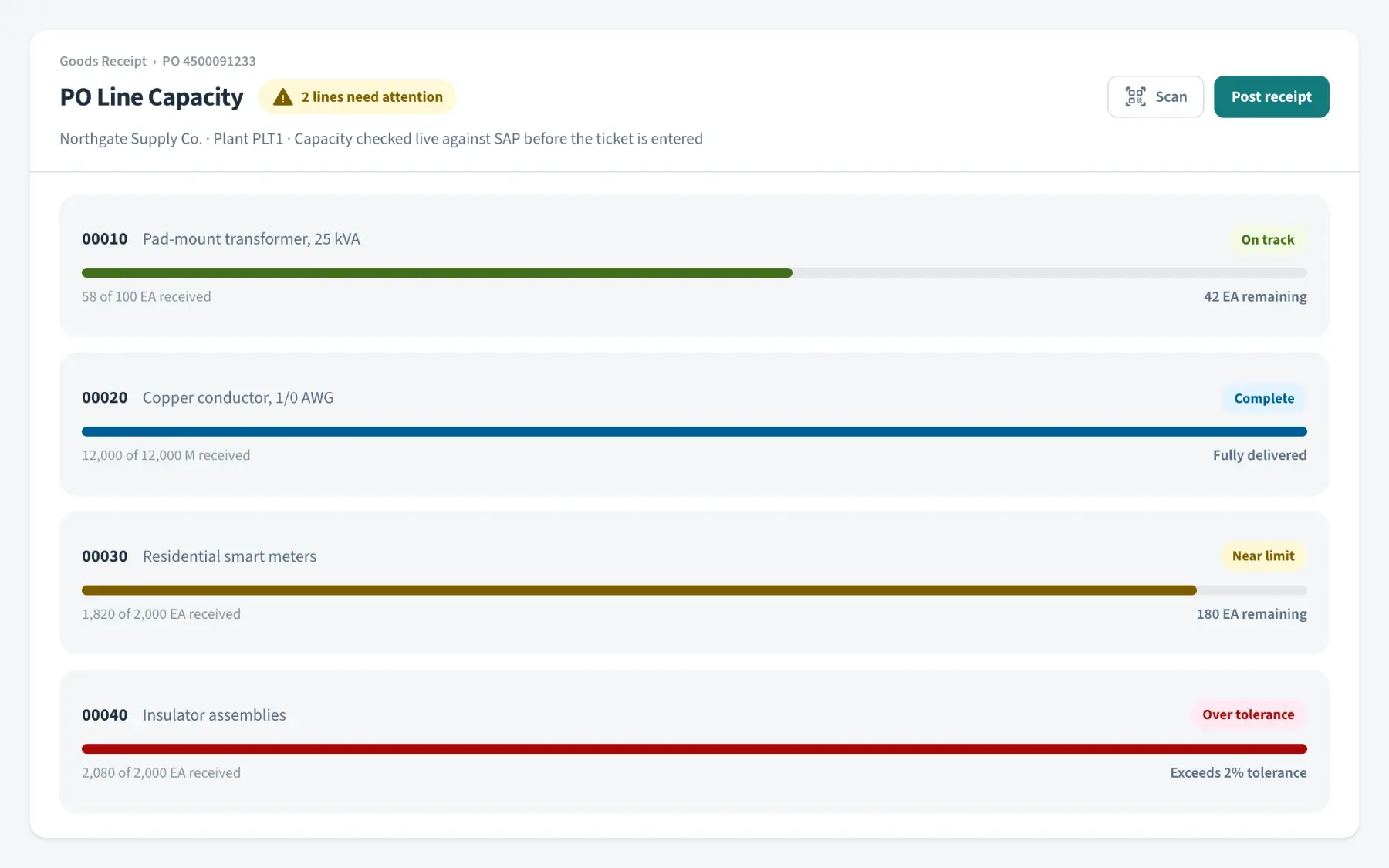
Task: Click the Pad-mount transformer progress bar
Action: click(x=694, y=272)
